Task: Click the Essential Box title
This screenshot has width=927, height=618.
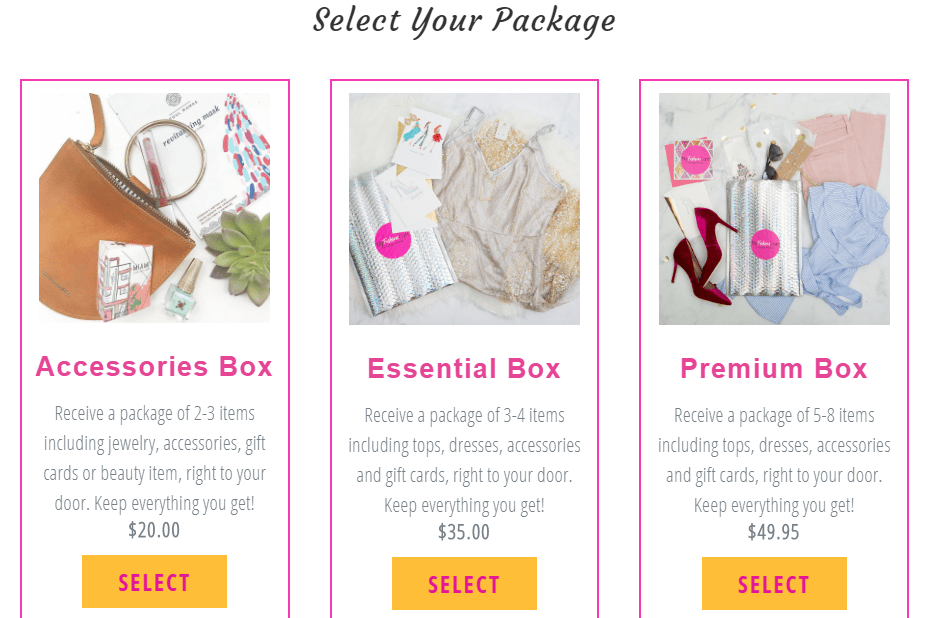Action: coord(464,368)
